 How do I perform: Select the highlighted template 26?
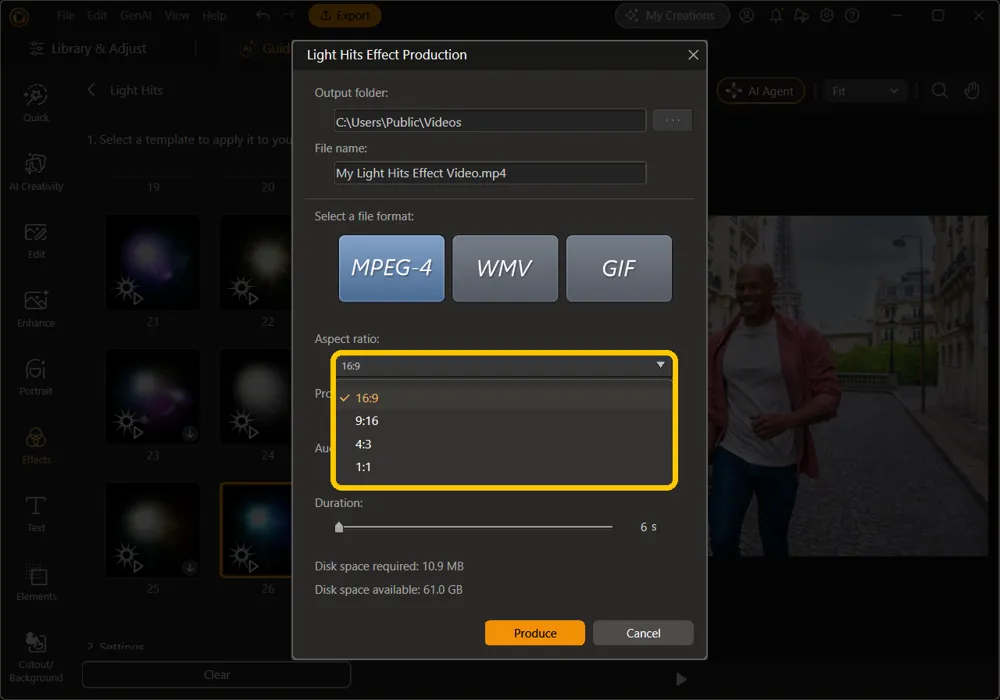256,530
